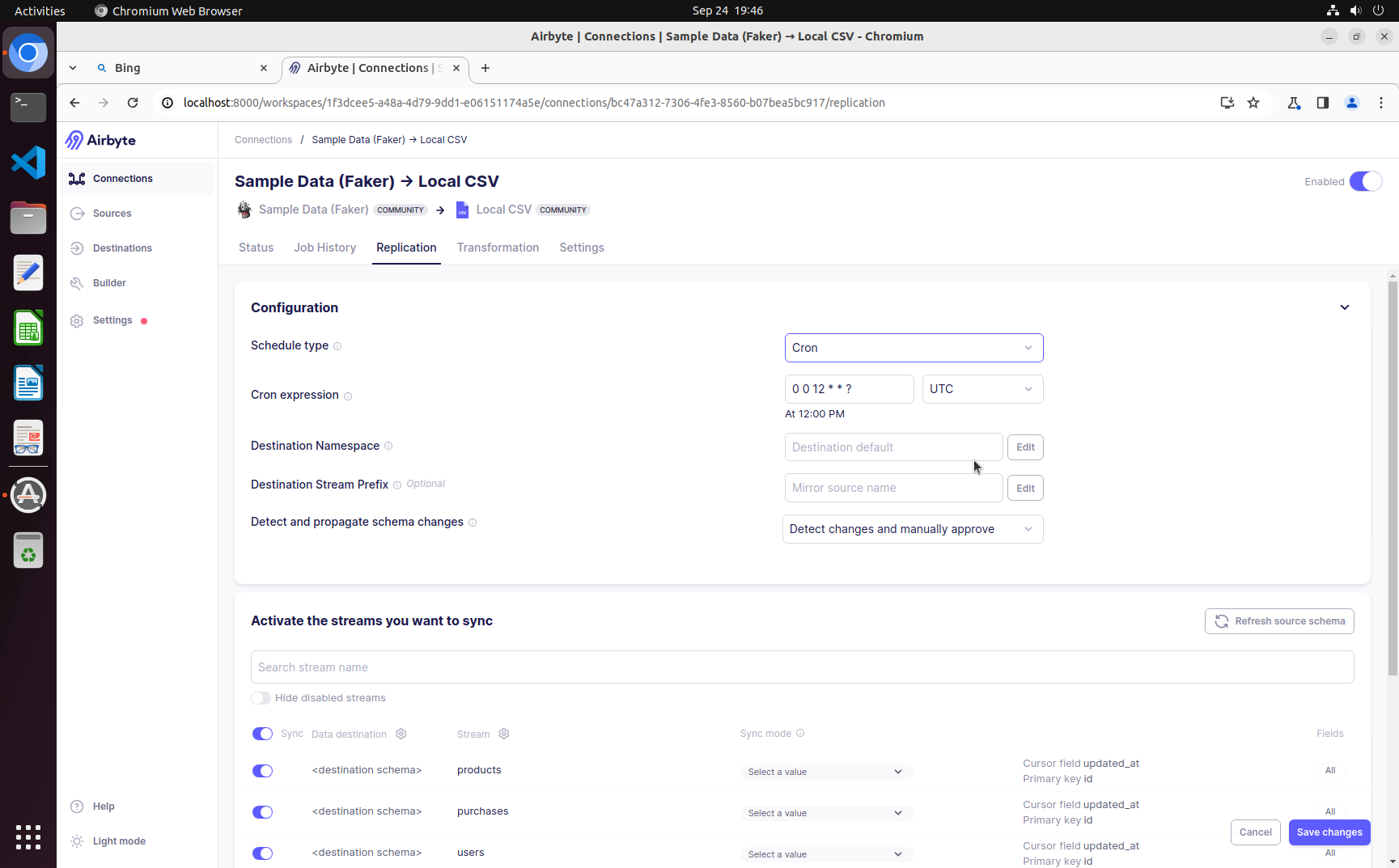The height and width of the screenshot is (868, 1399).
Task: Bookmark this page with star icon
Action: pos(1253,103)
